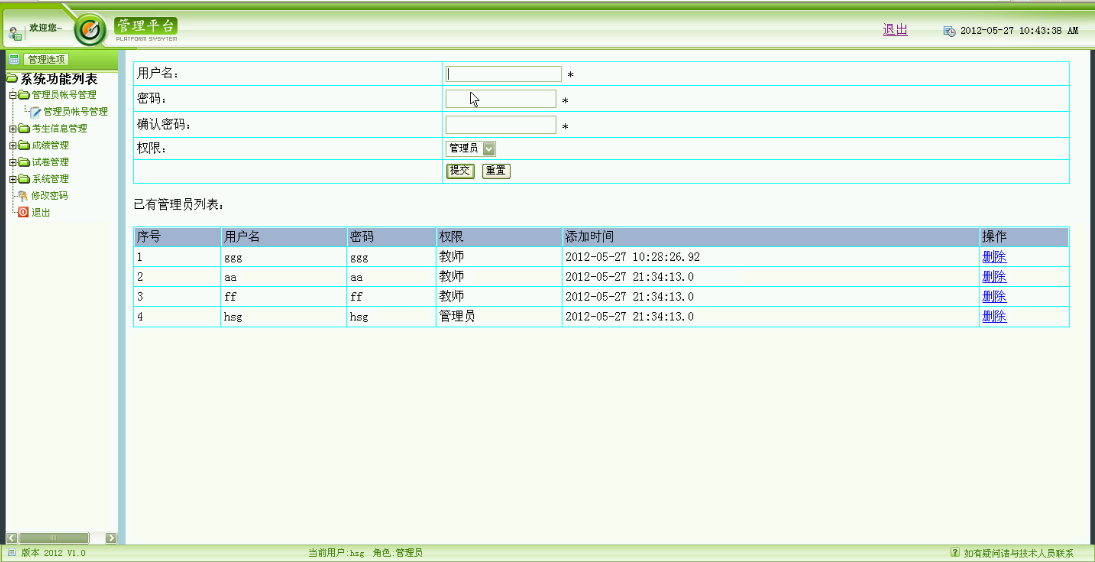The height and width of the screenshot is (562, 1095).
Task: Click the 成绩管理 folder icon
Action: pos(24,145)
